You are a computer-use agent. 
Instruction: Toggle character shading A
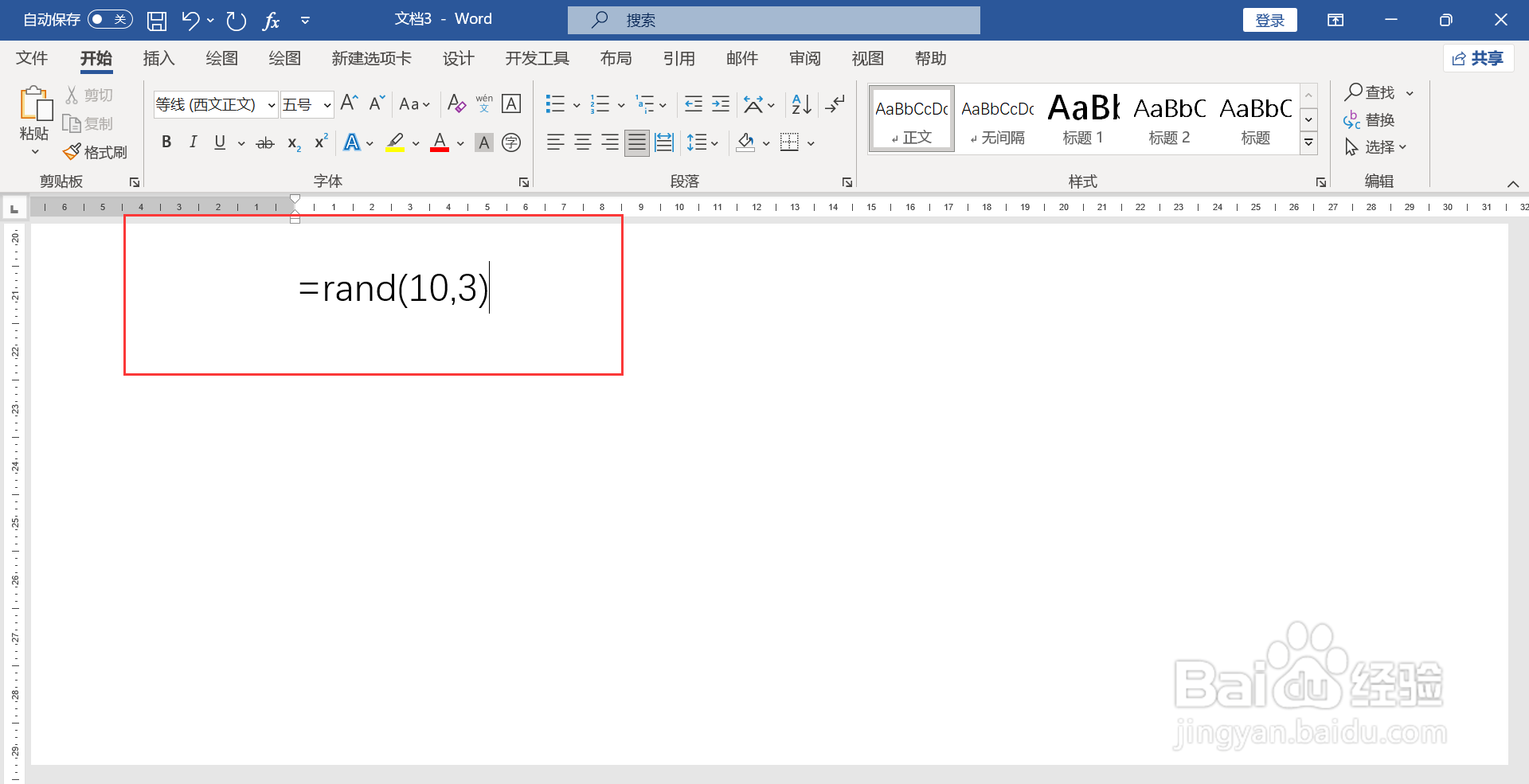pos(483,142)
